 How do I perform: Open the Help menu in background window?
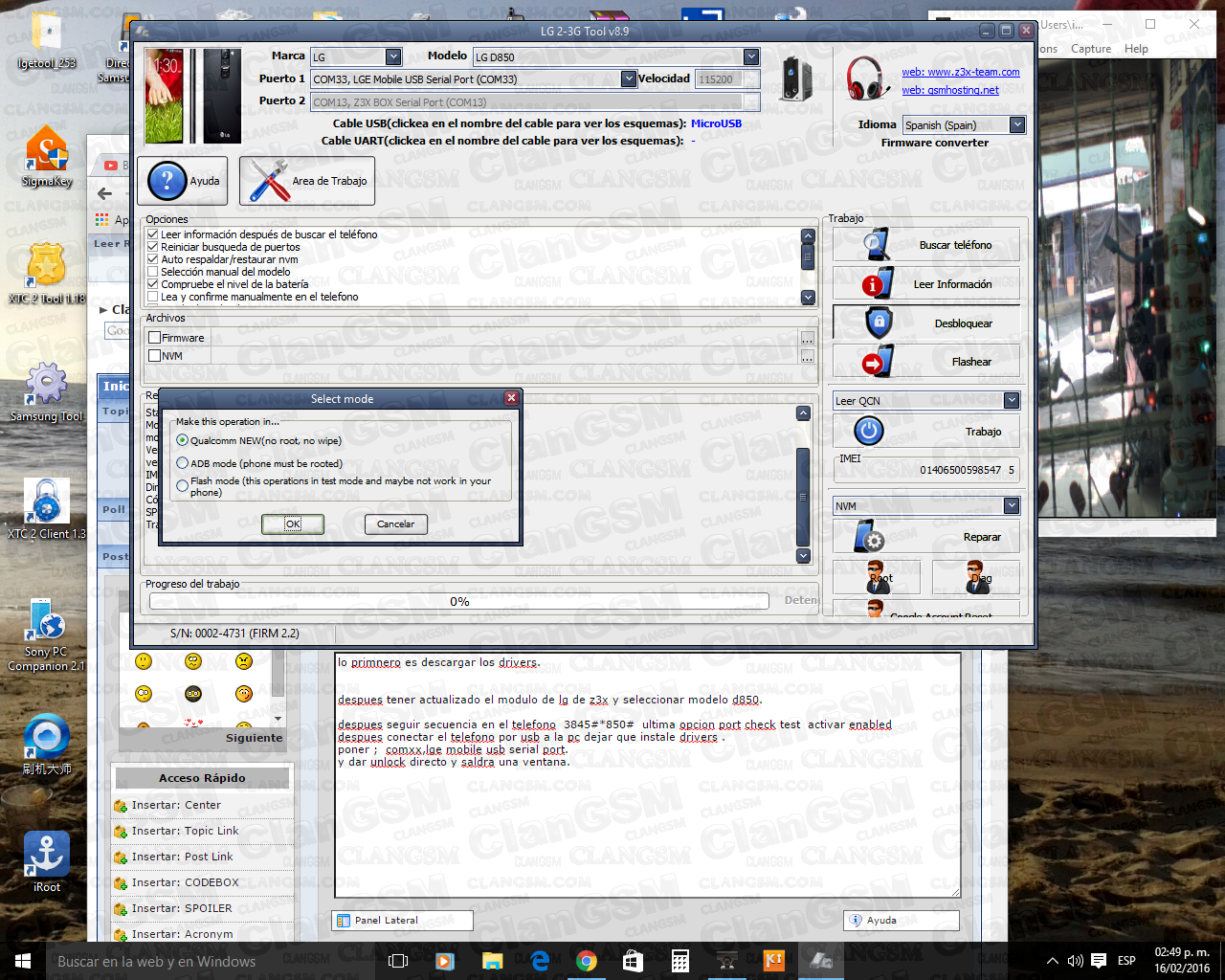(x=1136, y=49)
